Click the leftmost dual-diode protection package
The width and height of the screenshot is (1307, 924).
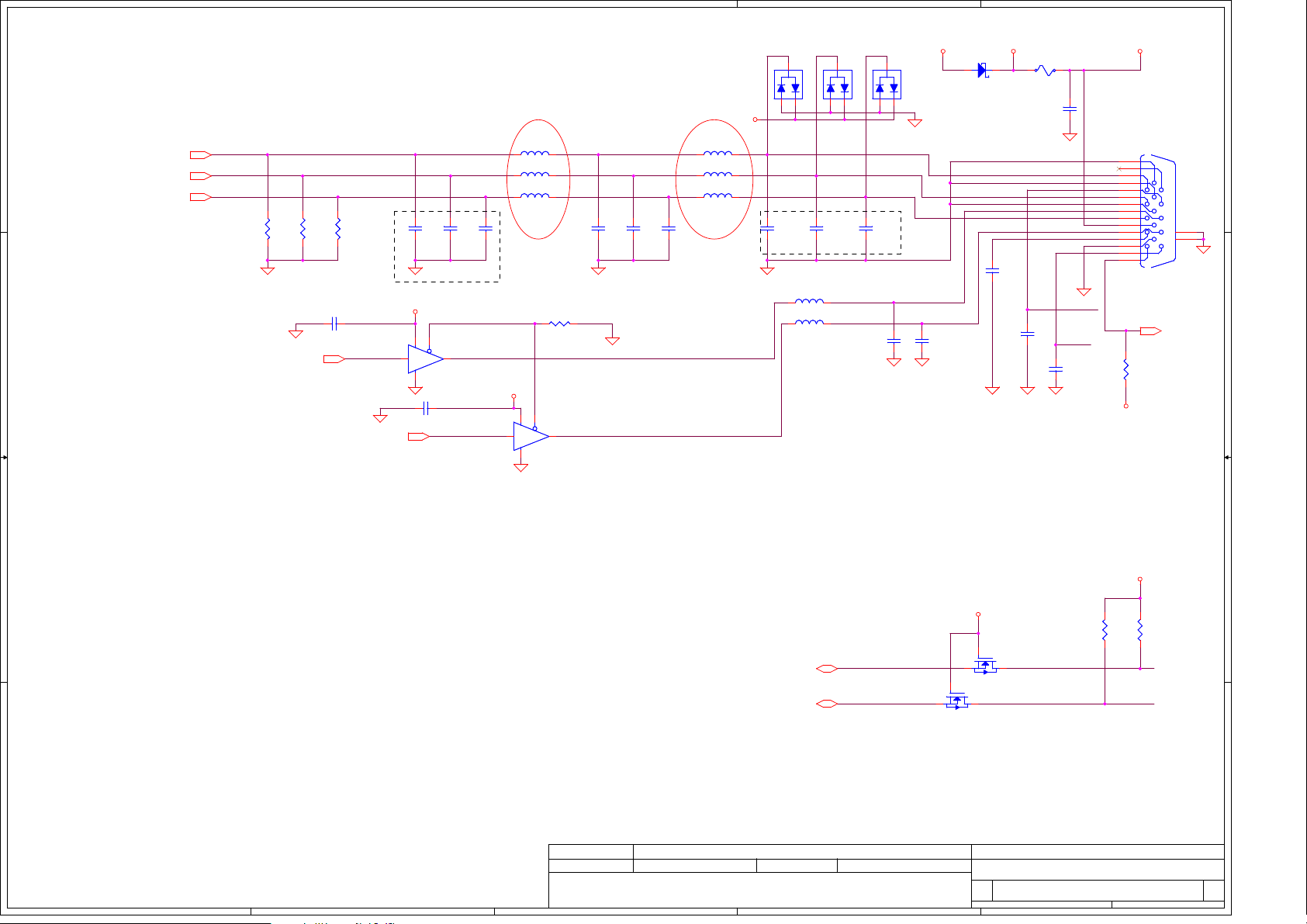pyautogui.click(x=788, y=85)
